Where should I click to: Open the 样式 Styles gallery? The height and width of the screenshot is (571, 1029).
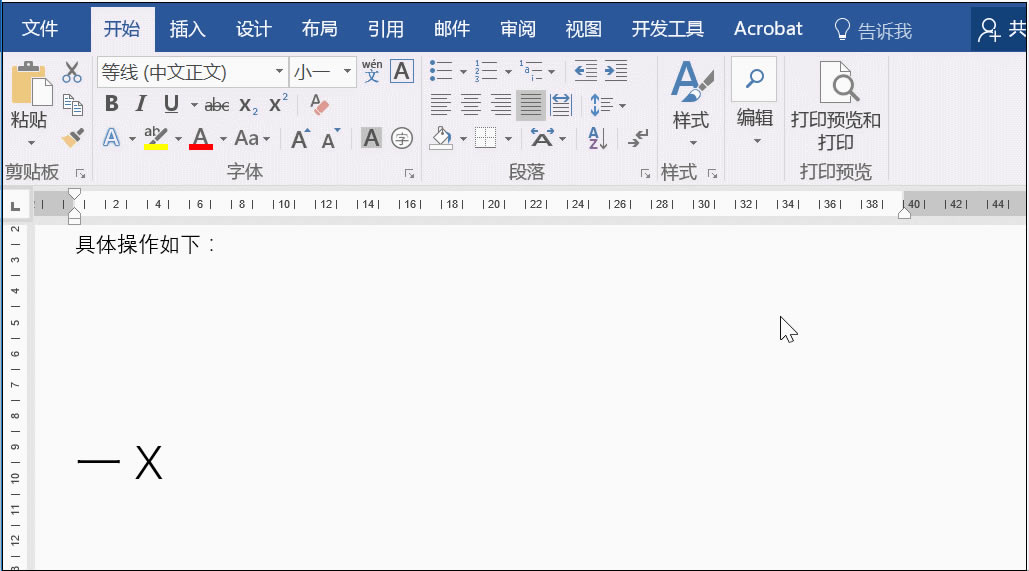tap(691, 103)
